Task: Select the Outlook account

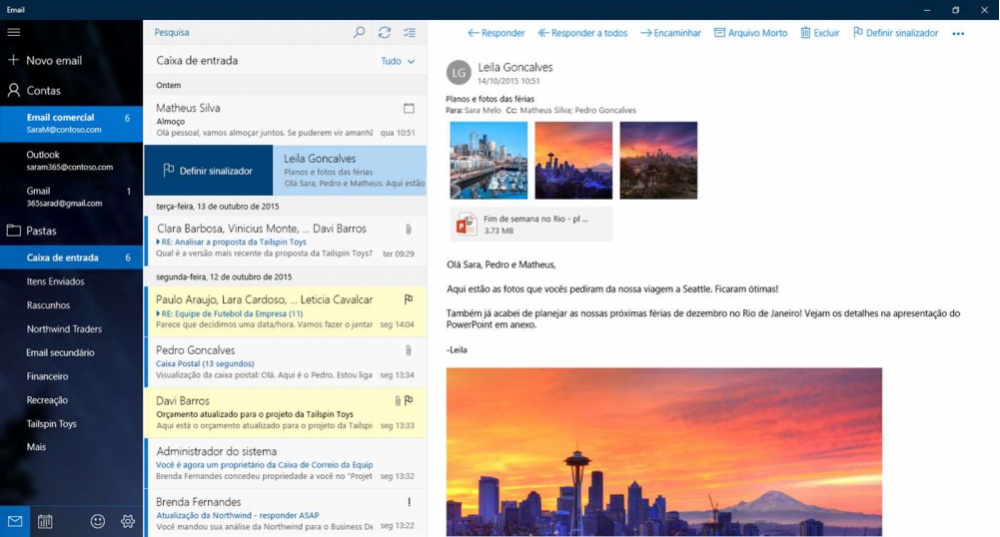Action: point(71,160)
